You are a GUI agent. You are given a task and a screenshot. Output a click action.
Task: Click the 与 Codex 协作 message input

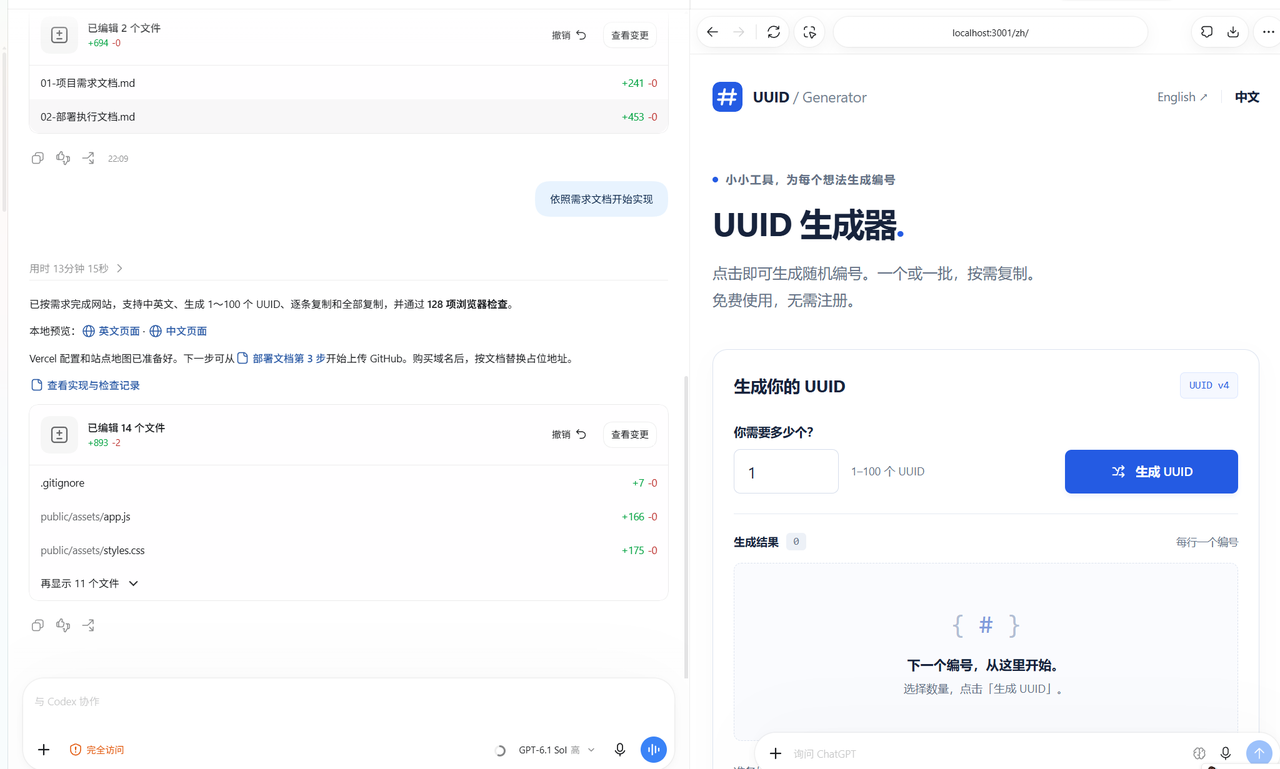click(348, 702)
